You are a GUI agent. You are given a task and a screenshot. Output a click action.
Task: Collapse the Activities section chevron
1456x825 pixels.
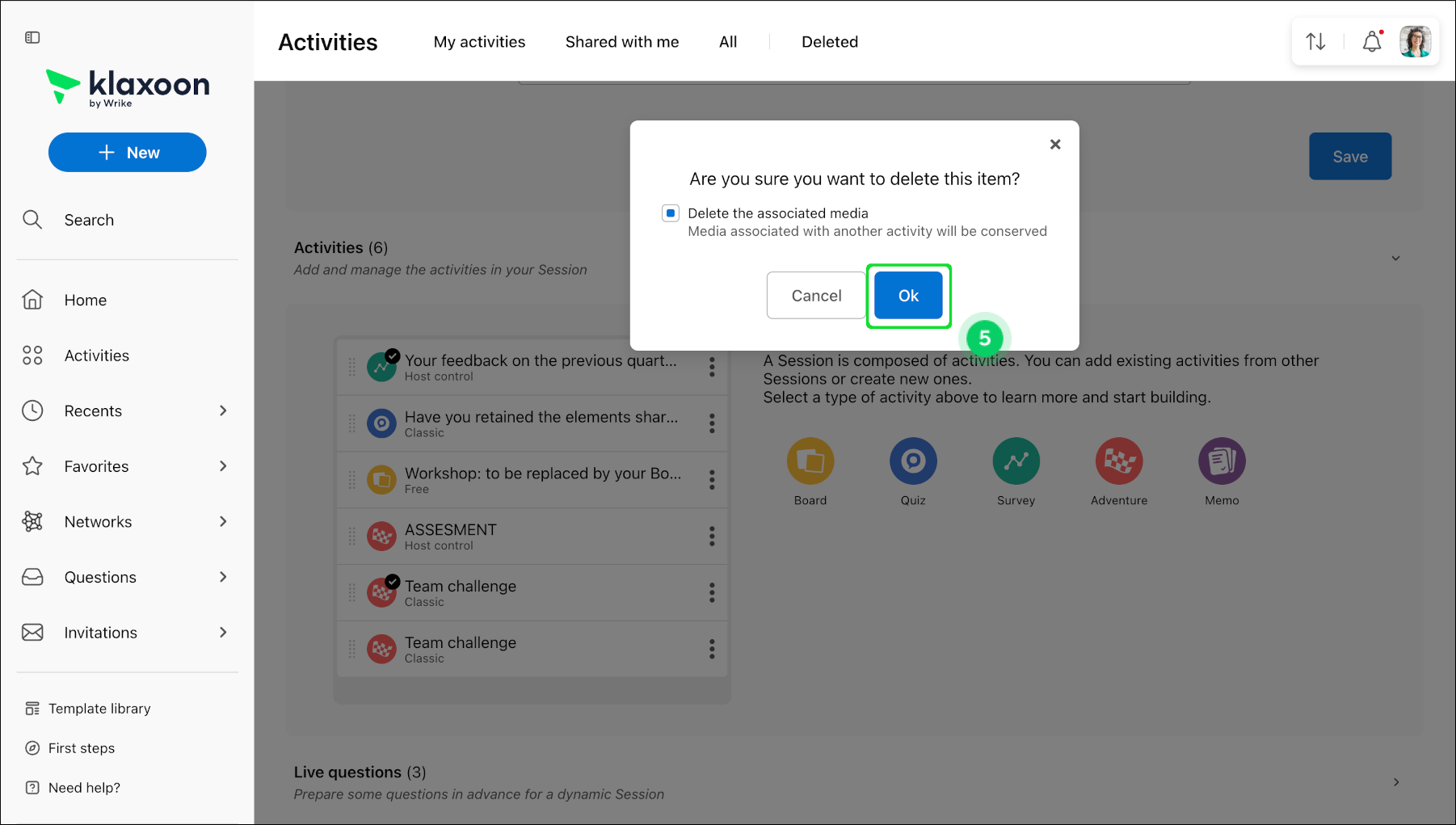[x=1395, y=259]
